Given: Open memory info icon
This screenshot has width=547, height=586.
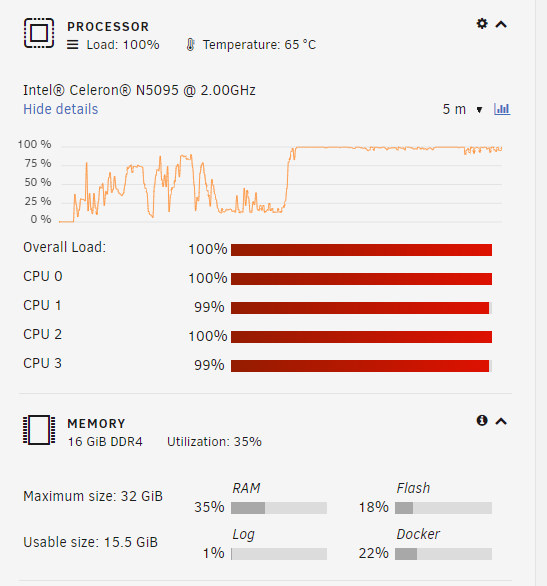Looking at the screenshot, I should pos(482,420).
